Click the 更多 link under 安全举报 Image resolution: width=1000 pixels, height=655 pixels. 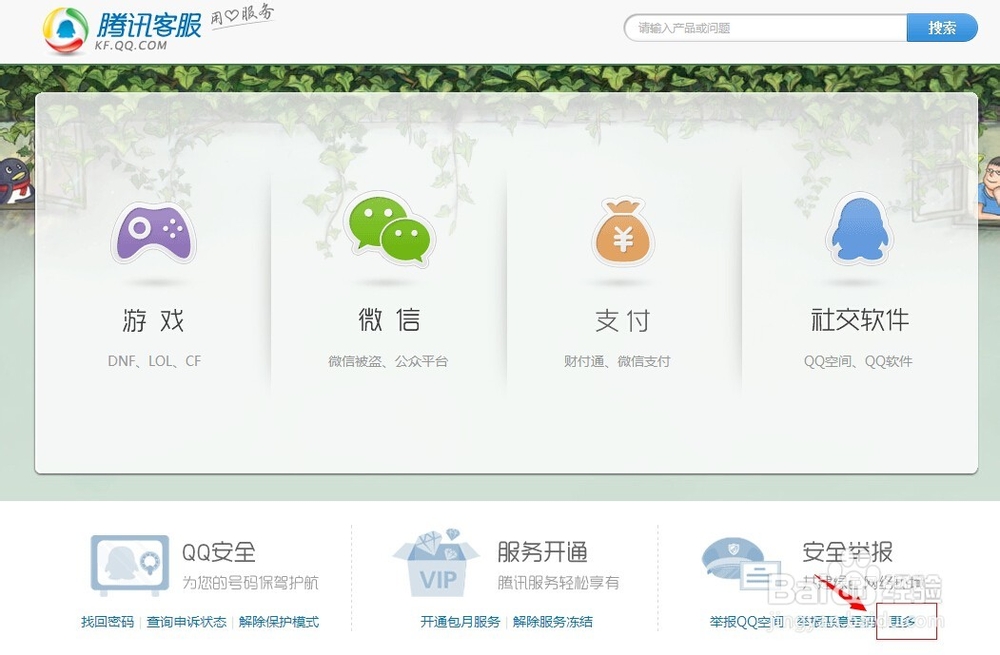tap(902, 622)
